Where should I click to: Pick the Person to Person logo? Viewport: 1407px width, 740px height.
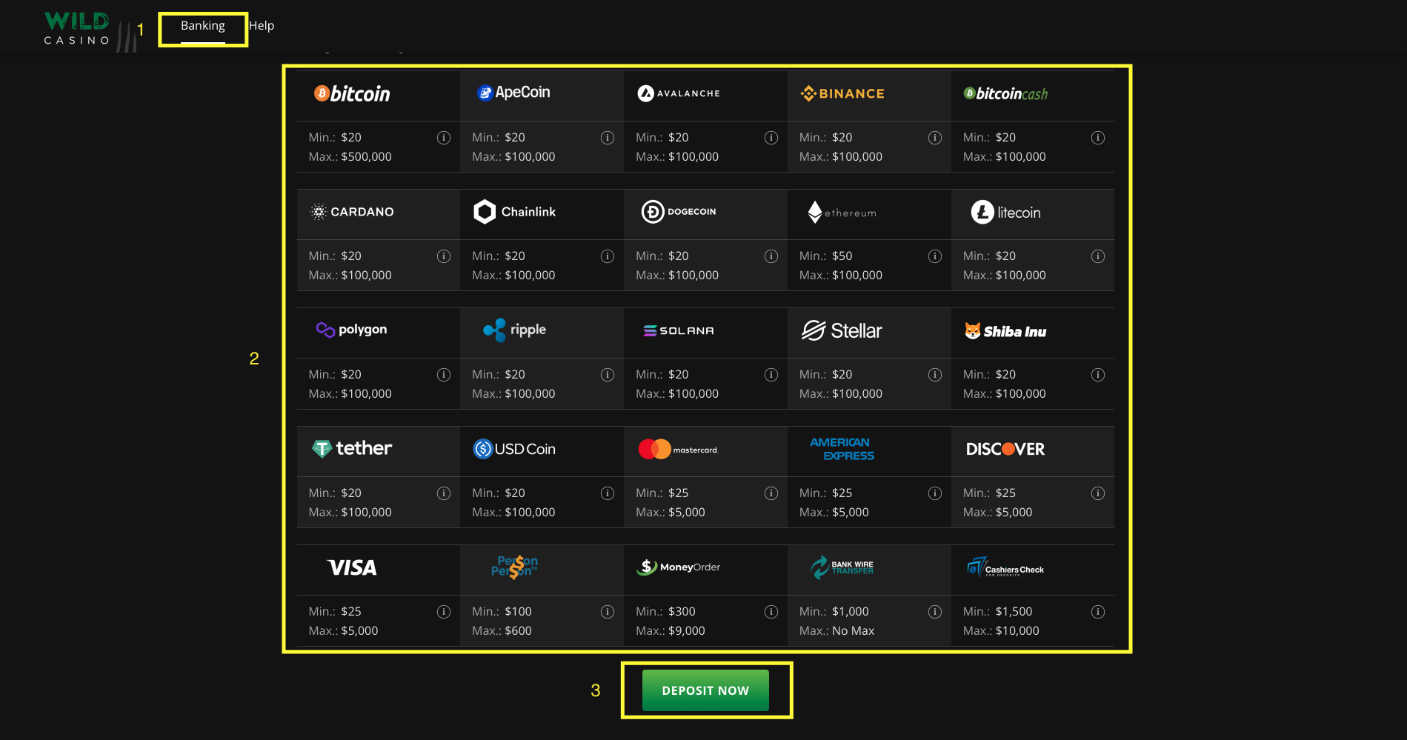pos(514,567)
